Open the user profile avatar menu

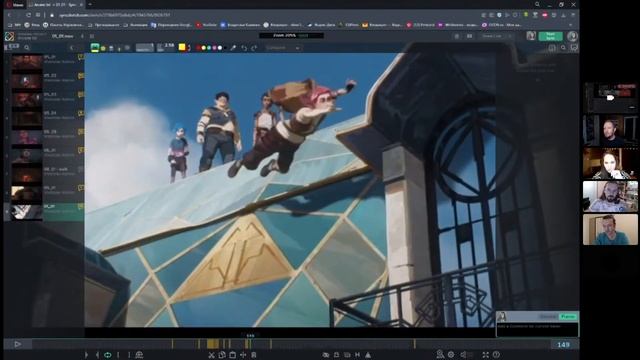[x=572, y=36]
